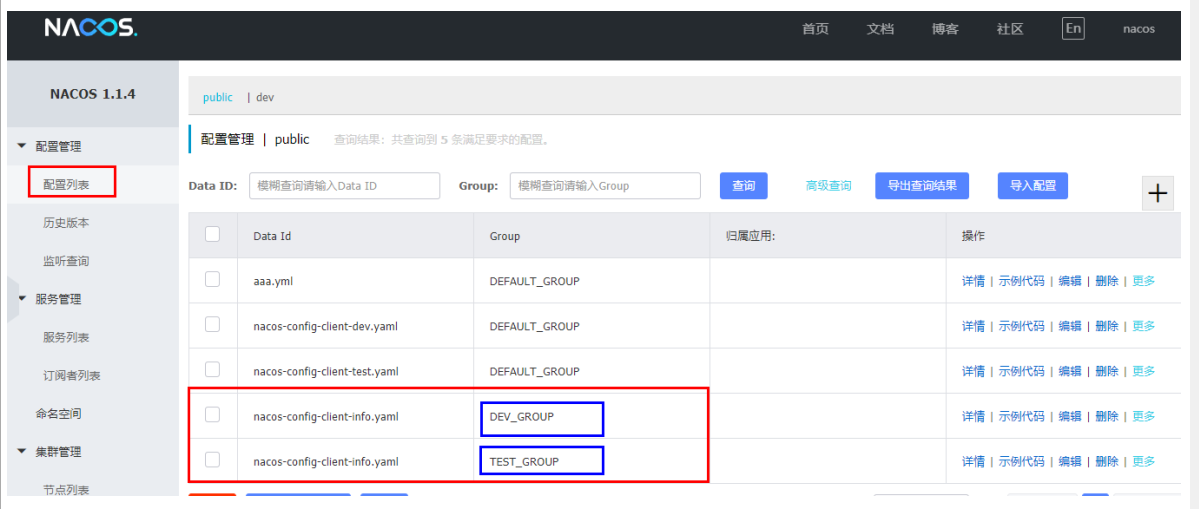Switch to the public namespace tab
Screen dimensions: 1199x509
pos(218,98)
